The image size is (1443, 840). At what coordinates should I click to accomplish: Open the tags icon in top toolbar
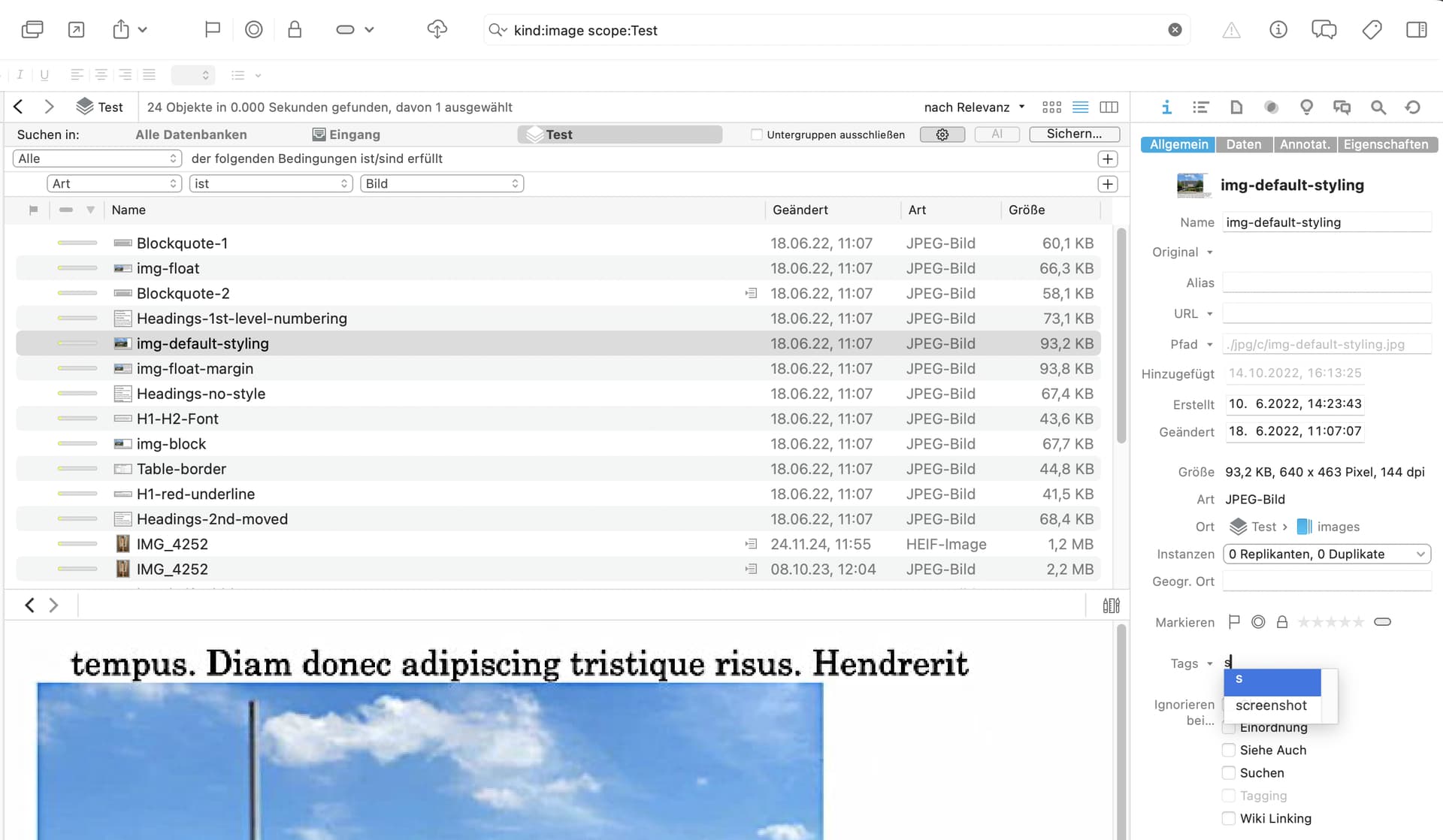coord(1372,30)
